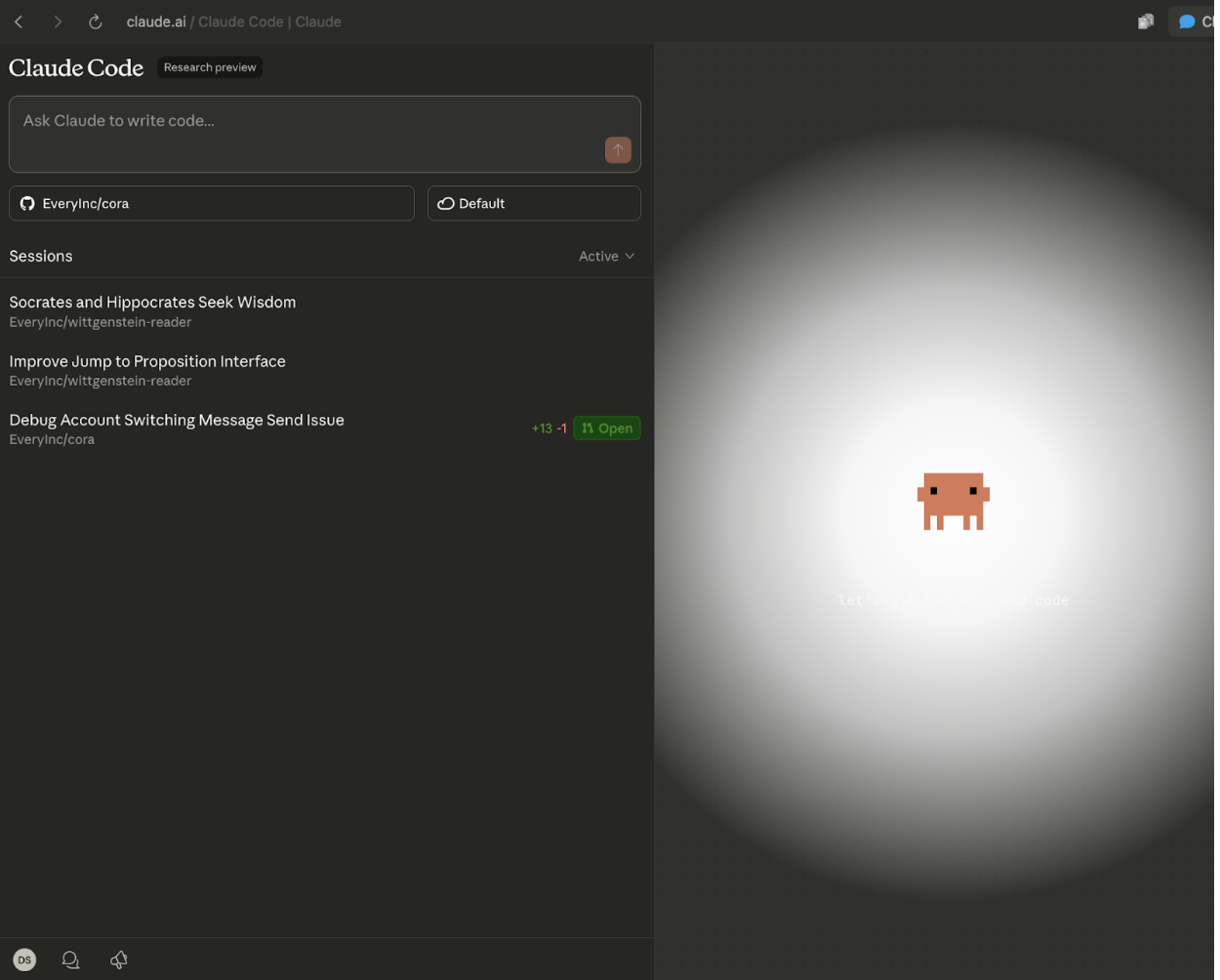Click the green Open pull request badge

pos(606,428)
